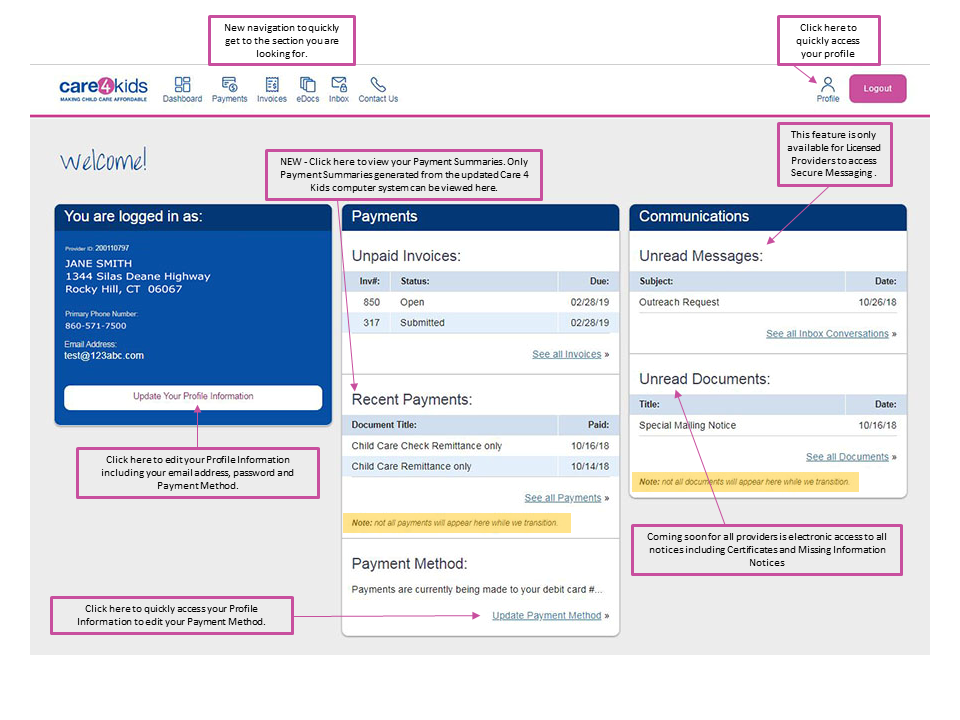
Task: Open See all Inbox Conversations
Action: pos(830,333)
